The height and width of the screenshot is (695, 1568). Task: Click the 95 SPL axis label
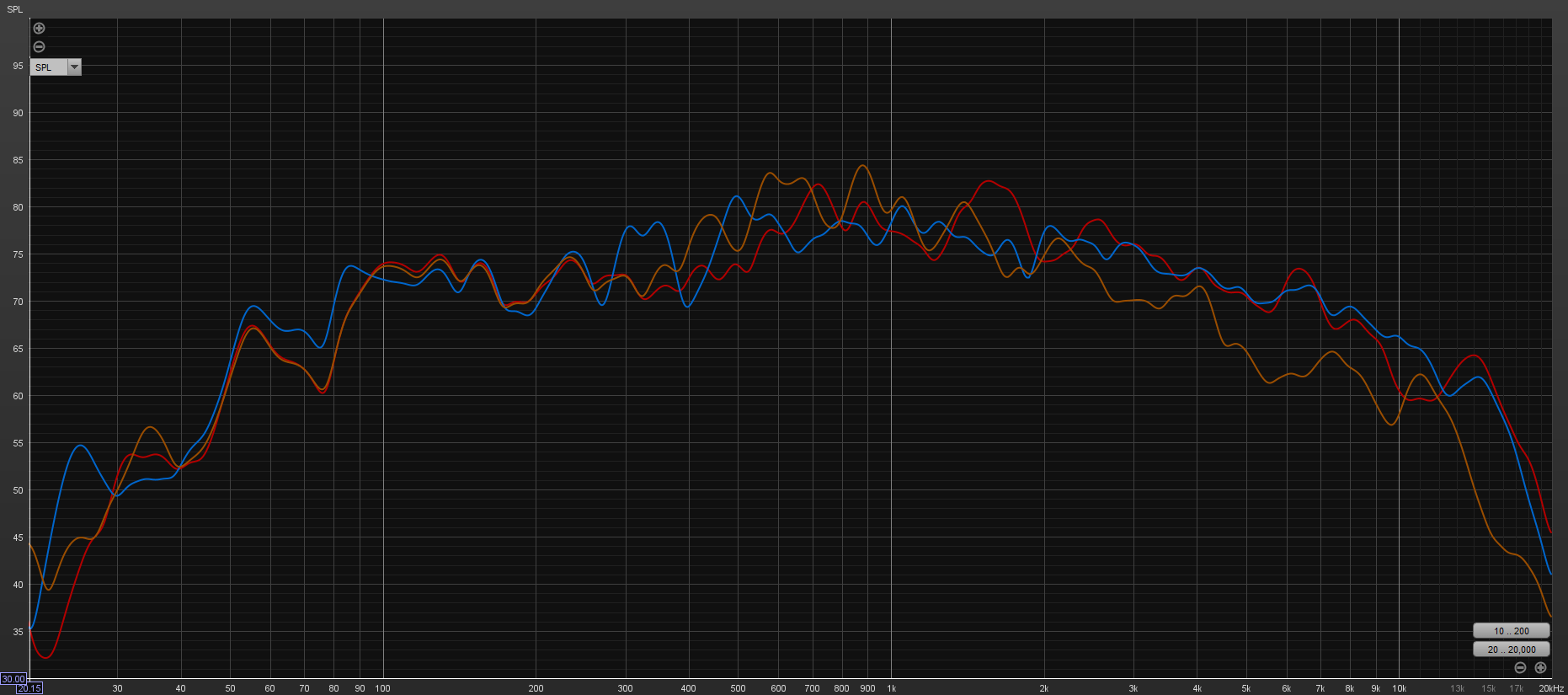point(18,66)
